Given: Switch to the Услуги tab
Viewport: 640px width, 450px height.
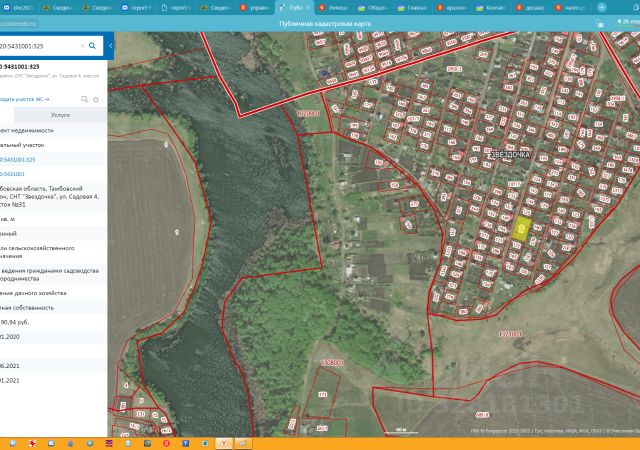Looking at the screenshot, I should tap(60, 115).
